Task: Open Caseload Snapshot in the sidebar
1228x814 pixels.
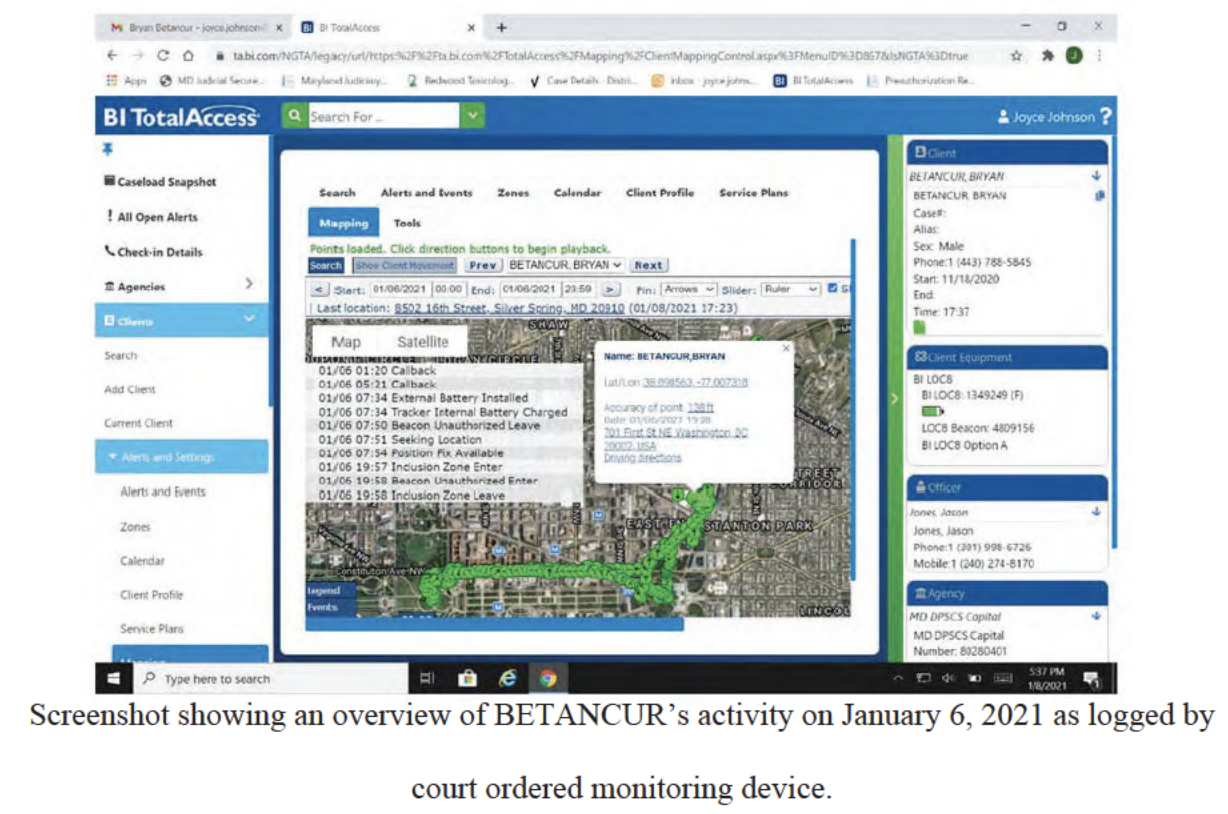Action: click(160, 182)
